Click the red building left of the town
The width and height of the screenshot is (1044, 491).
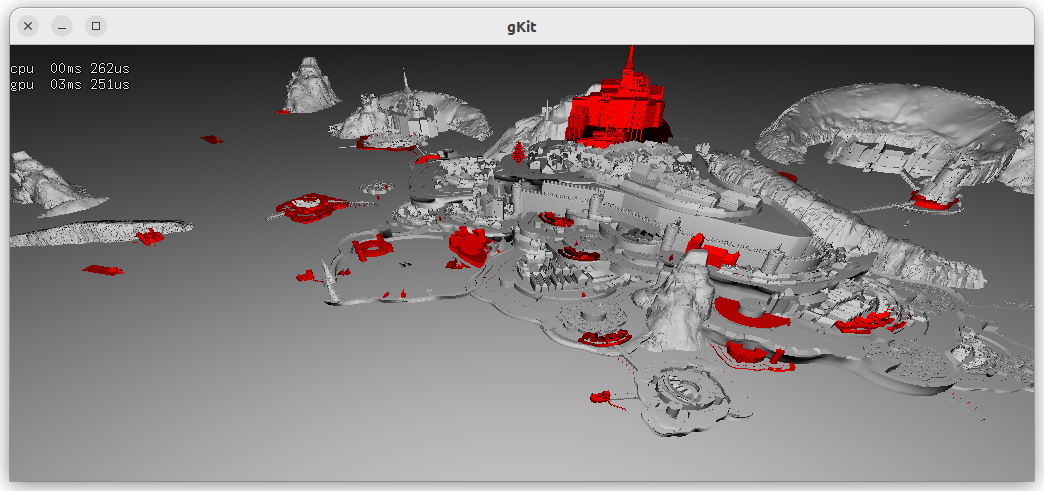click(467, 244)
